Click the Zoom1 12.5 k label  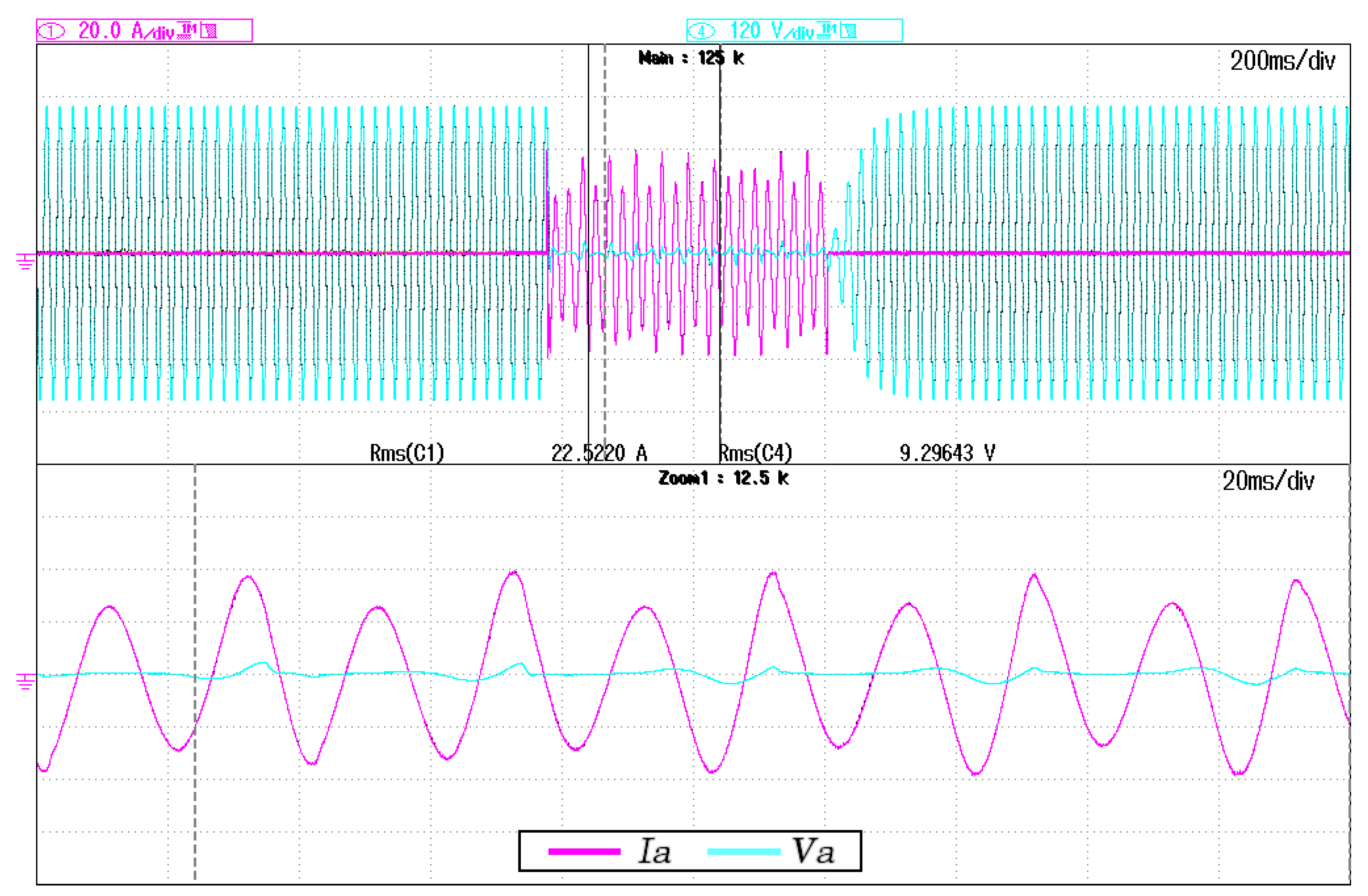click(723, 478)
